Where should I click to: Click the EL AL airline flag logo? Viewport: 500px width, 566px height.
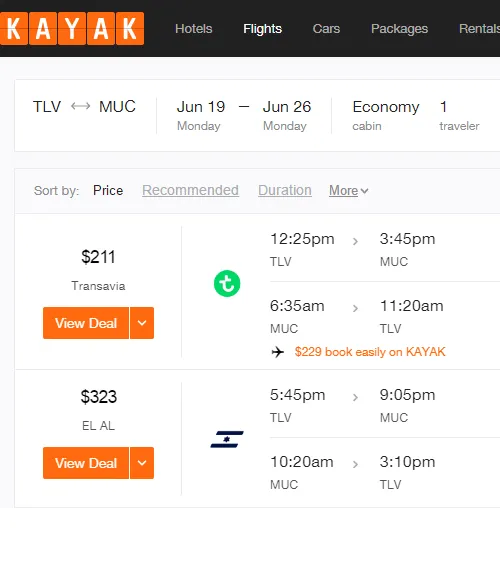(x=227, y=439)
